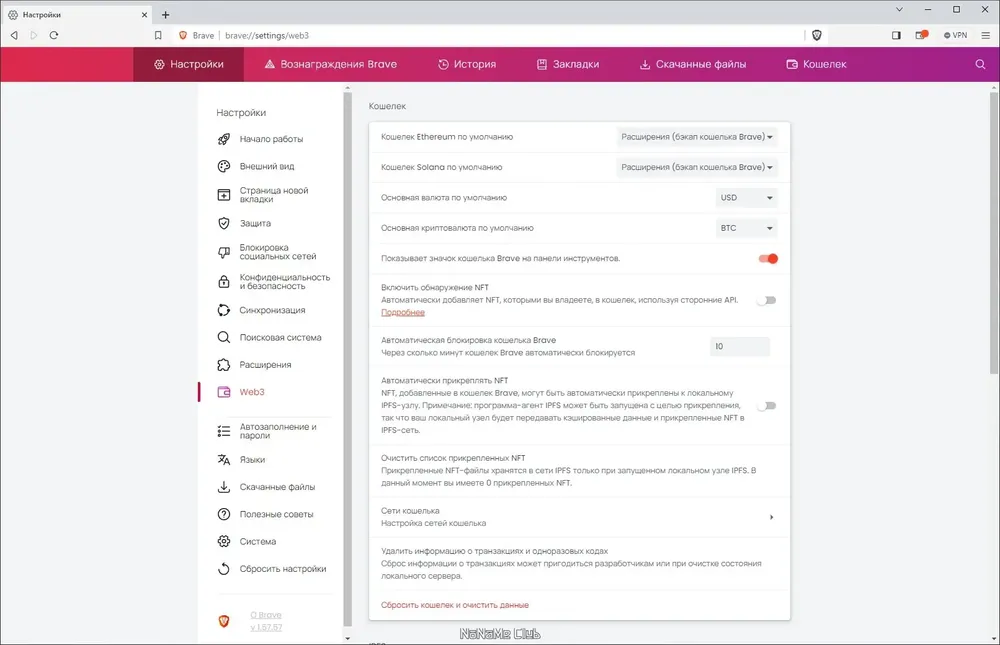Click the Поисковая система magnifier icon
Image resolution: width=1000 pixels, height=645 pixels.
click(224, 337)
